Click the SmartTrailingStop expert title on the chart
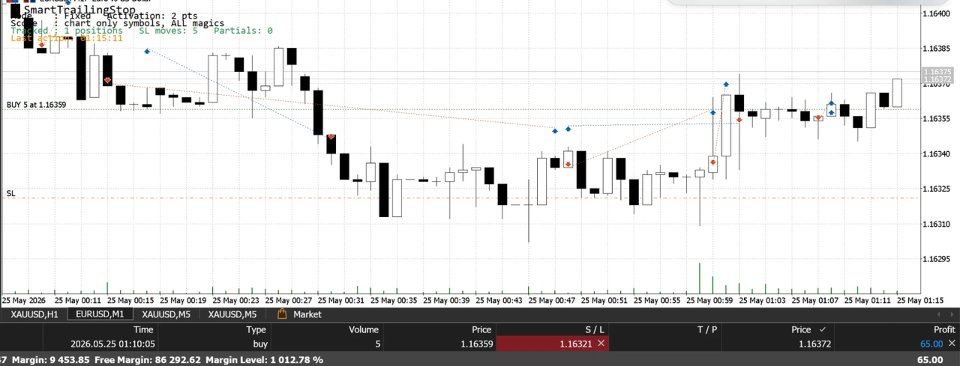This screenshot has height=366, width=960. pos(80,10)
